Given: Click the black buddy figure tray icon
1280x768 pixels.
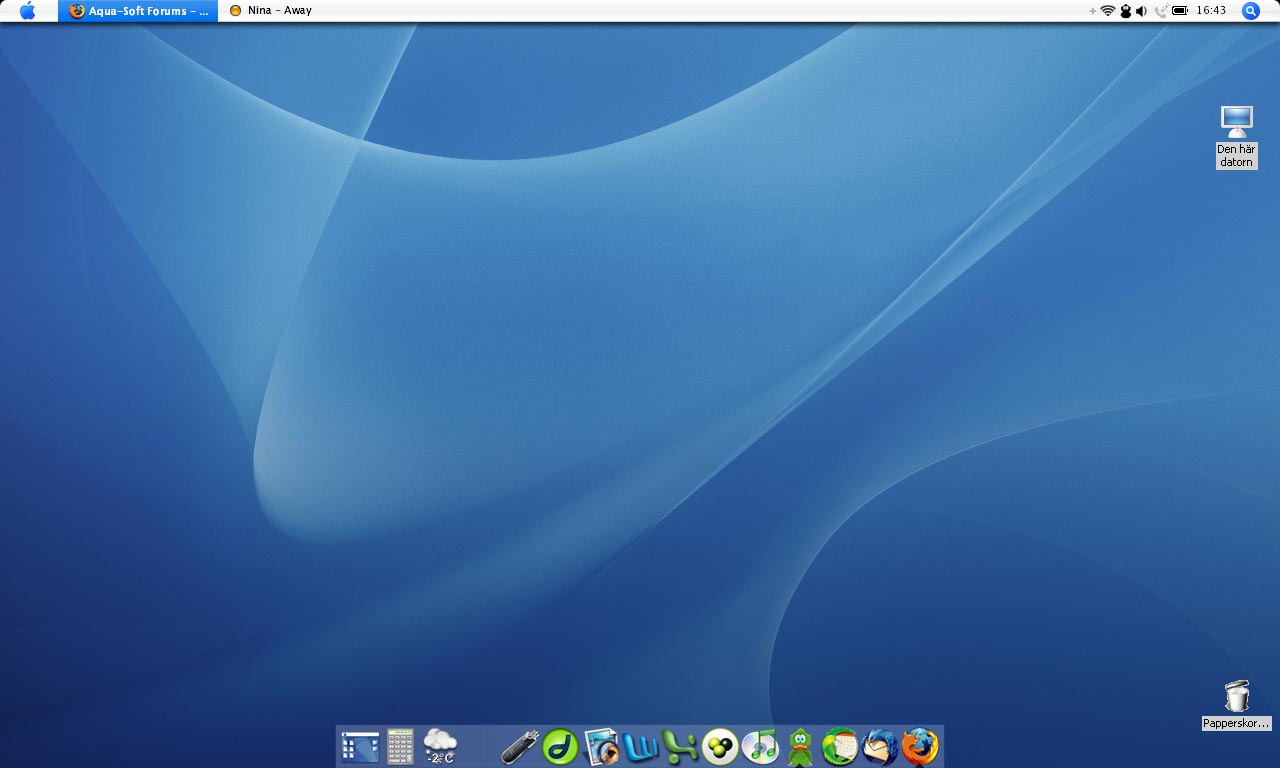Looking at the screenshot, I should coord(1125,11).
